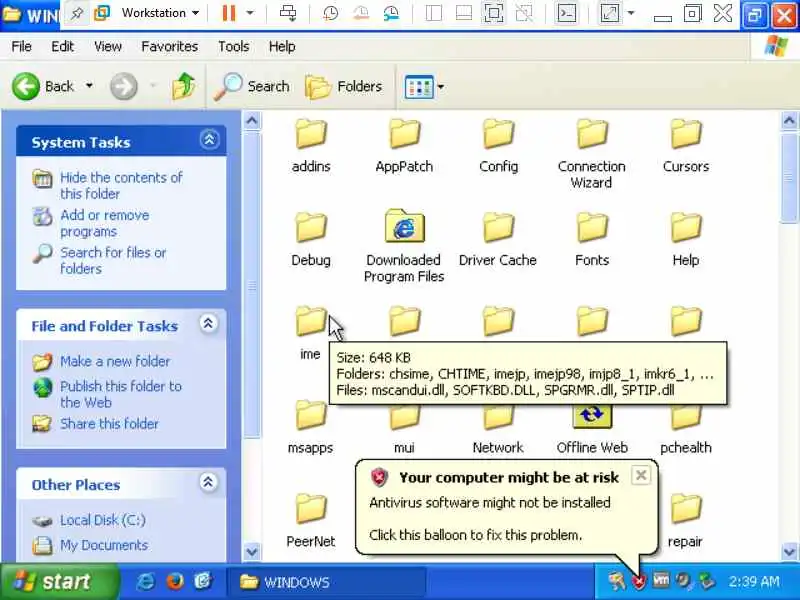Collapse the System Tasks panel

(x=209, y=140)
